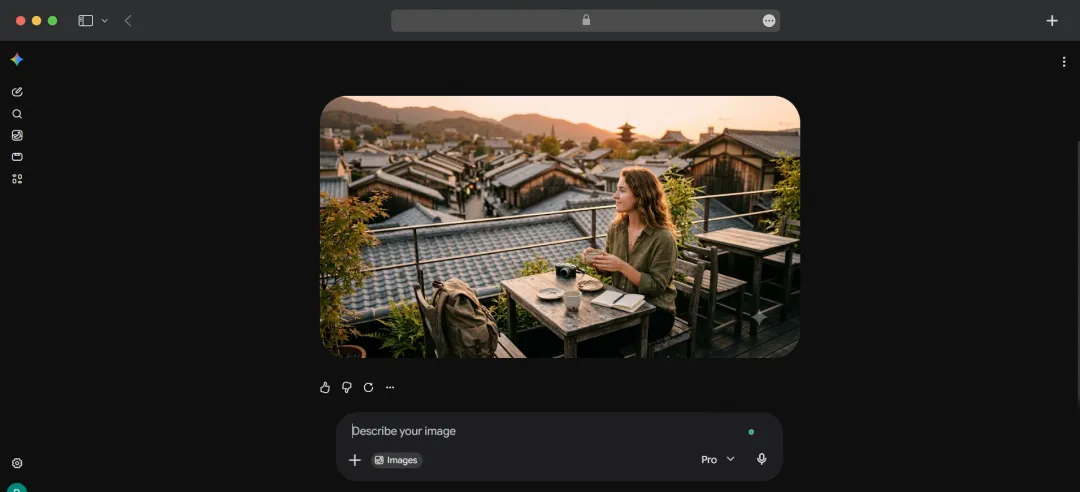This screenshot has width=1080, height=492.
Task: Open search from the magnifier sidebar icon
Action: [x=17, y=114]
